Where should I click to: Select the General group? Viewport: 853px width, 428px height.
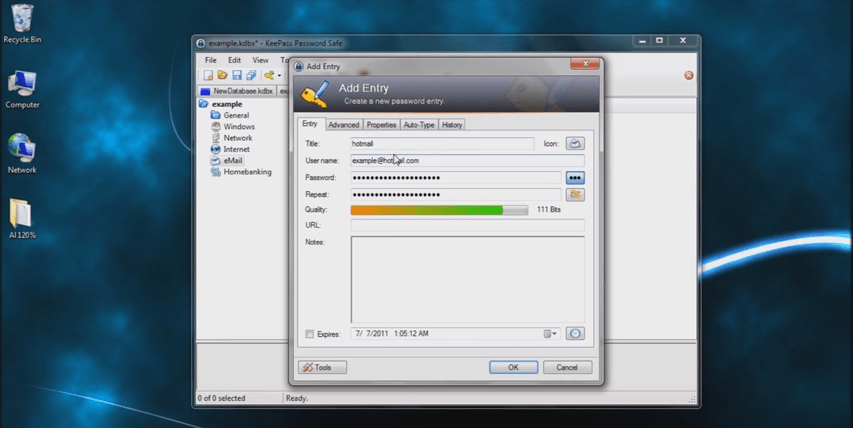point(236,115)
